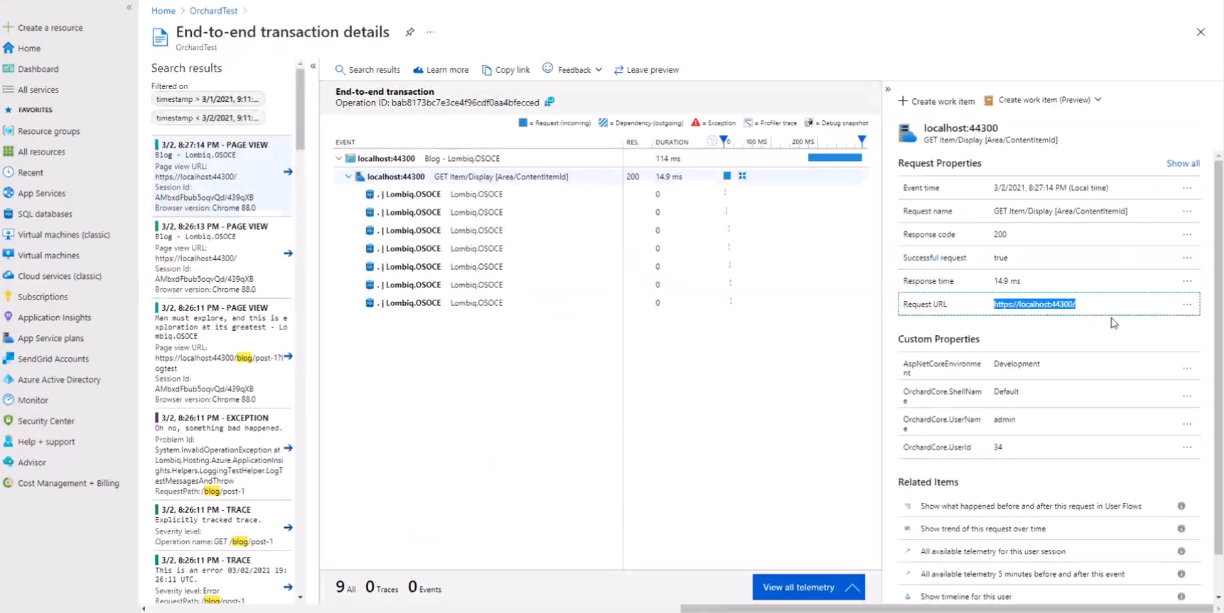The width and height of the screenshot is (1224, 613).
Task: Select the 8:26:11 PM exception result
Action: pyautogui.click(x=223, y=455)
